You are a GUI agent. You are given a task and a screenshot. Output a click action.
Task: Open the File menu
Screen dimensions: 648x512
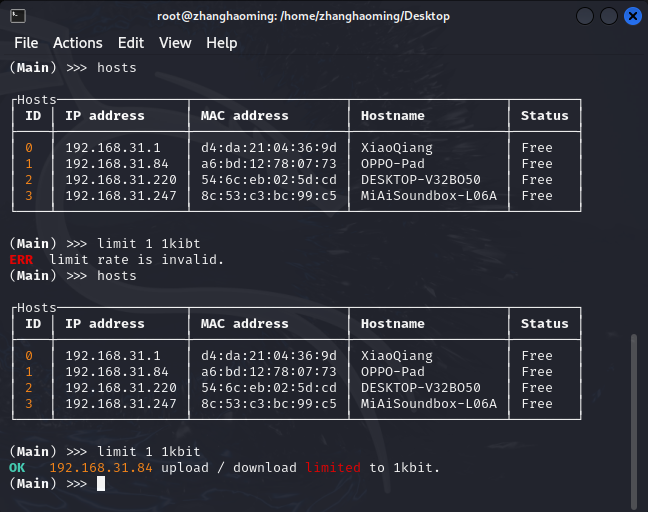tap(26, 43)
